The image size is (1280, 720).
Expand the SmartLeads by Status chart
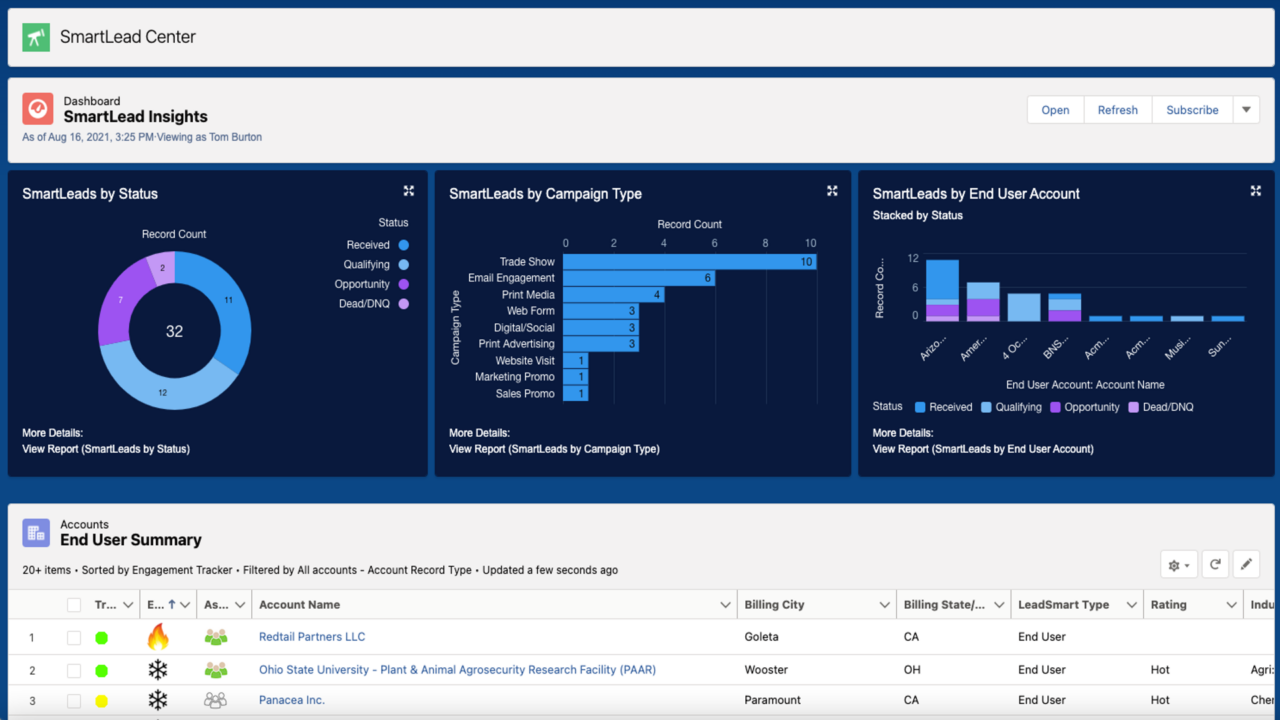[x=408, y=191]
